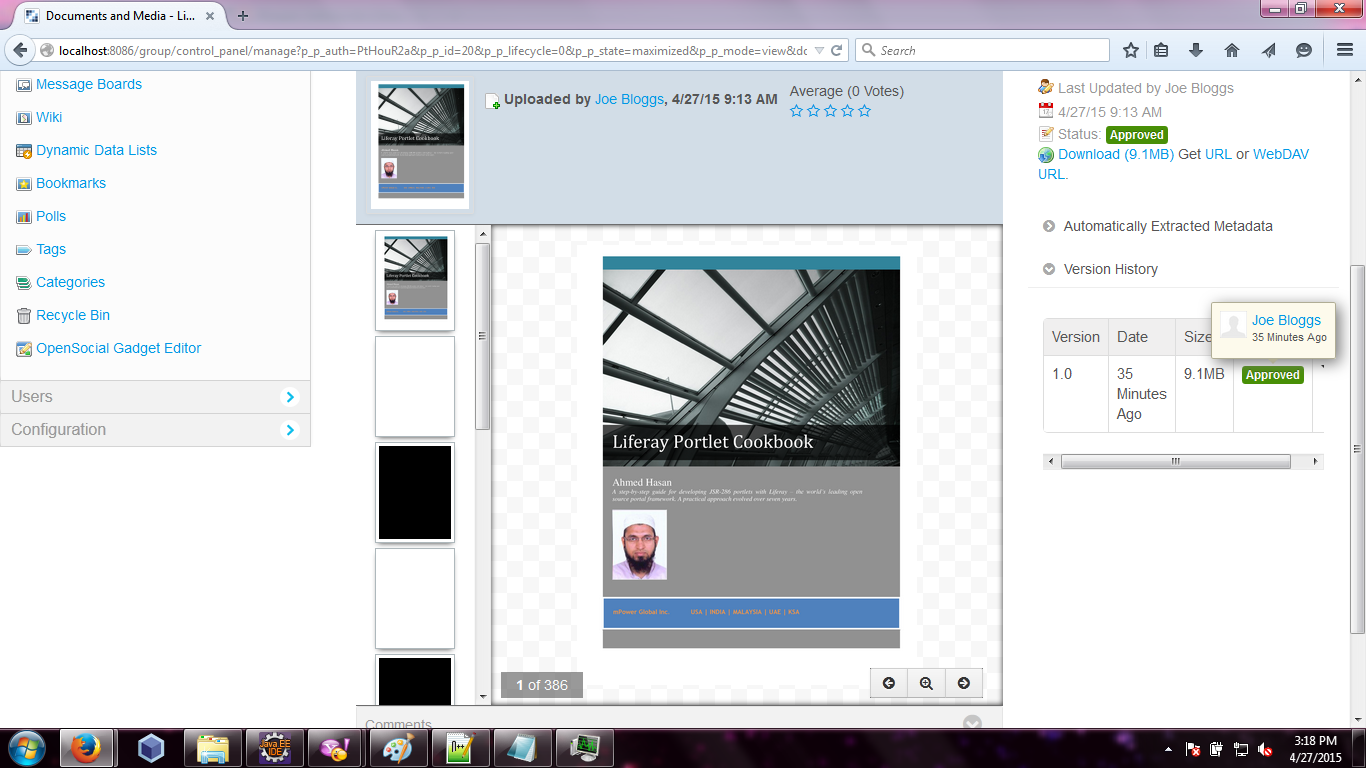
Task: Go to Bookmarks in the sidebar
Action: (71, 183)
